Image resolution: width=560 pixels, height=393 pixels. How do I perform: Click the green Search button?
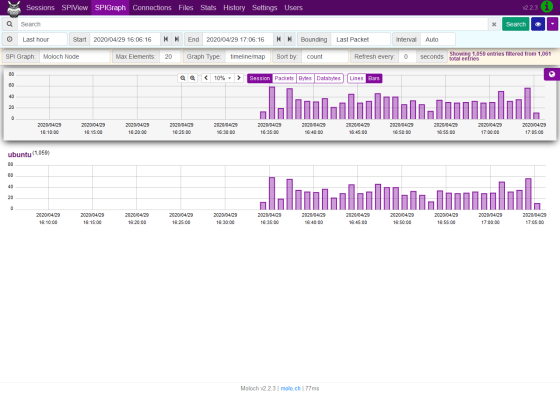coord(516,24)
